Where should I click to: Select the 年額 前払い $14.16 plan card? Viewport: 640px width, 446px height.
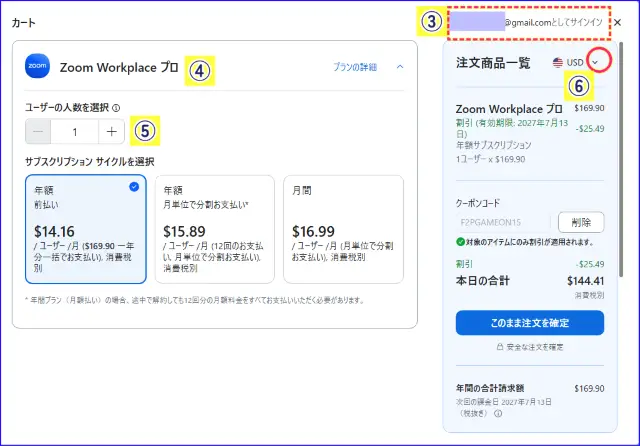pos(86,229)
